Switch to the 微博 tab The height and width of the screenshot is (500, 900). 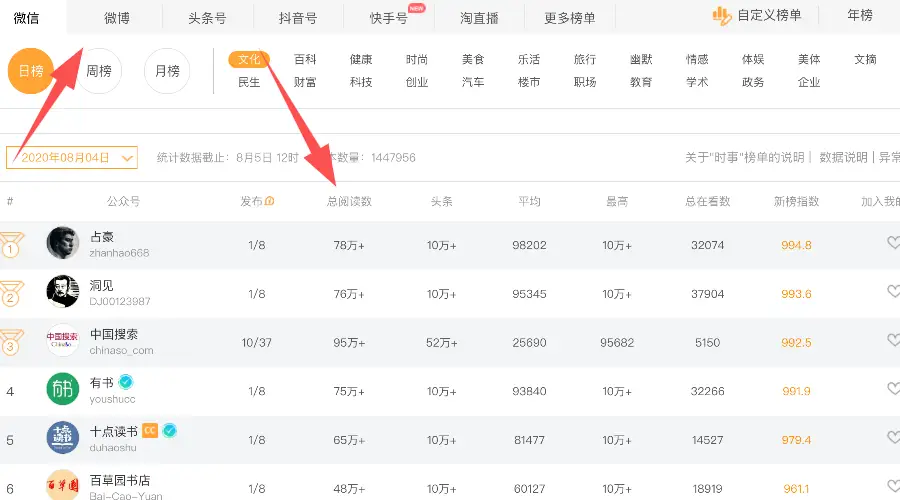[117, 18]
